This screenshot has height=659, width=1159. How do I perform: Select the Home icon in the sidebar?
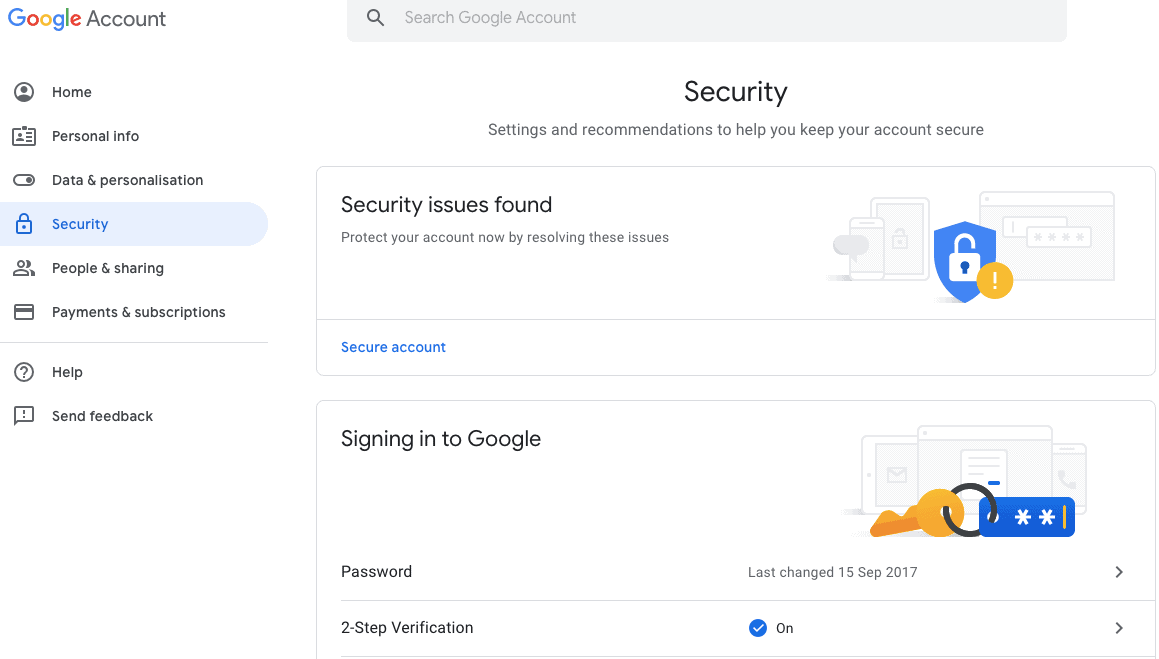[24, 92]
